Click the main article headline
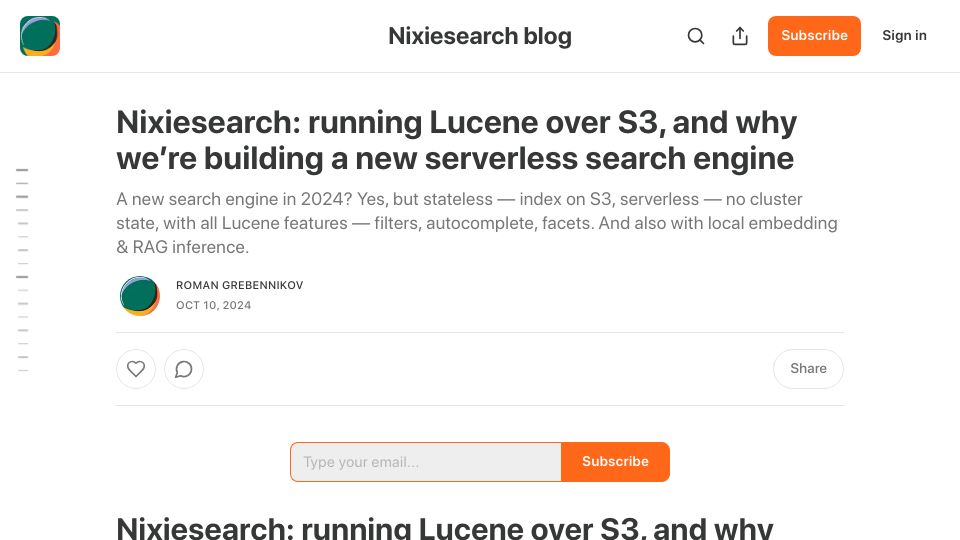The image size is (960, 540). [457, 140]
